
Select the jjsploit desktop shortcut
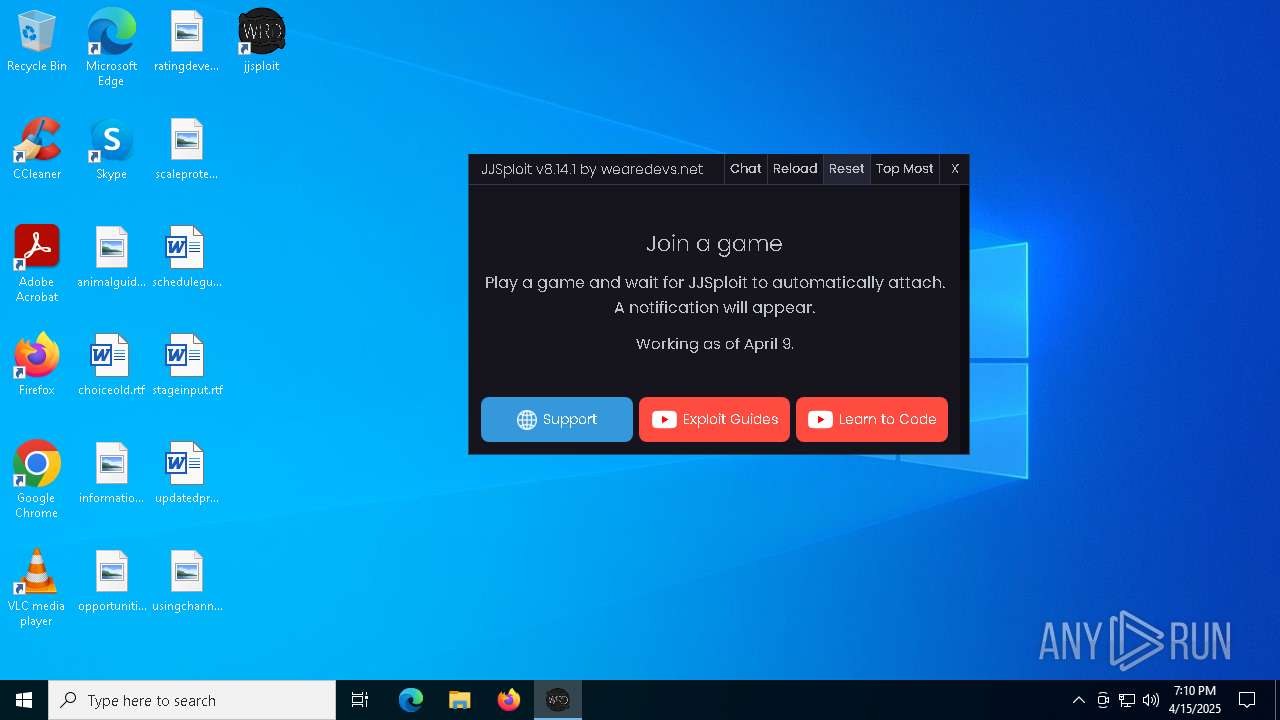click(261, 42)
